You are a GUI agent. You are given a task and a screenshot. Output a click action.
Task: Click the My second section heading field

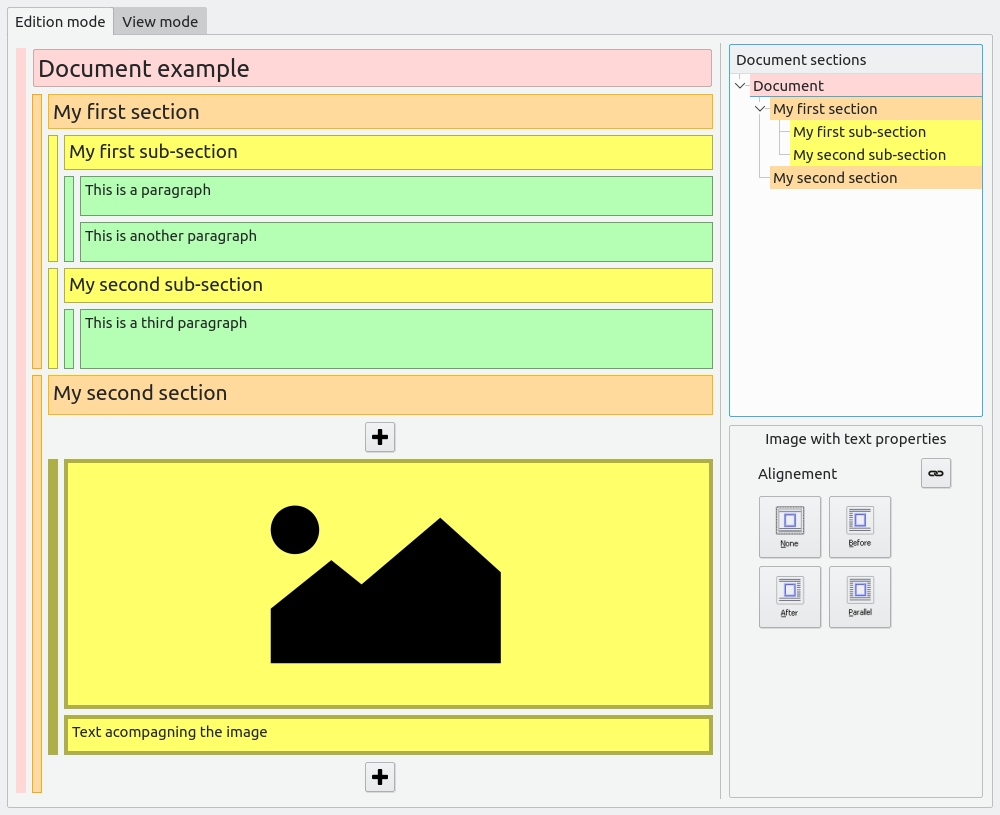pos(380,395)
